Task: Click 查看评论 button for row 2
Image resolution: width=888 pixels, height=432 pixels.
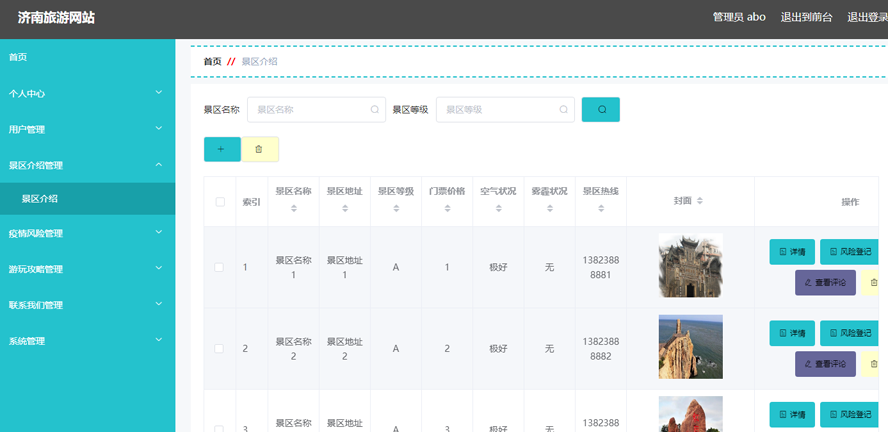Action: (x=825, y=364)
